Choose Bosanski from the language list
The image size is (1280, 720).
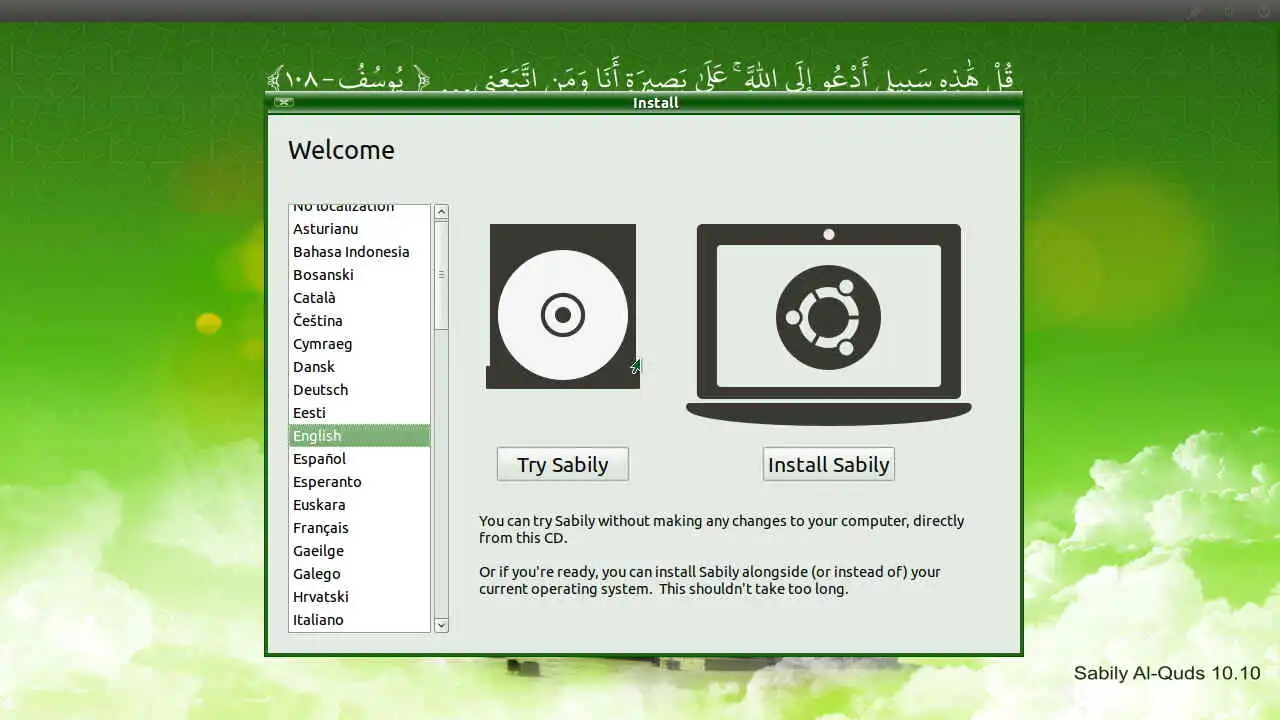tap(360, 275)
